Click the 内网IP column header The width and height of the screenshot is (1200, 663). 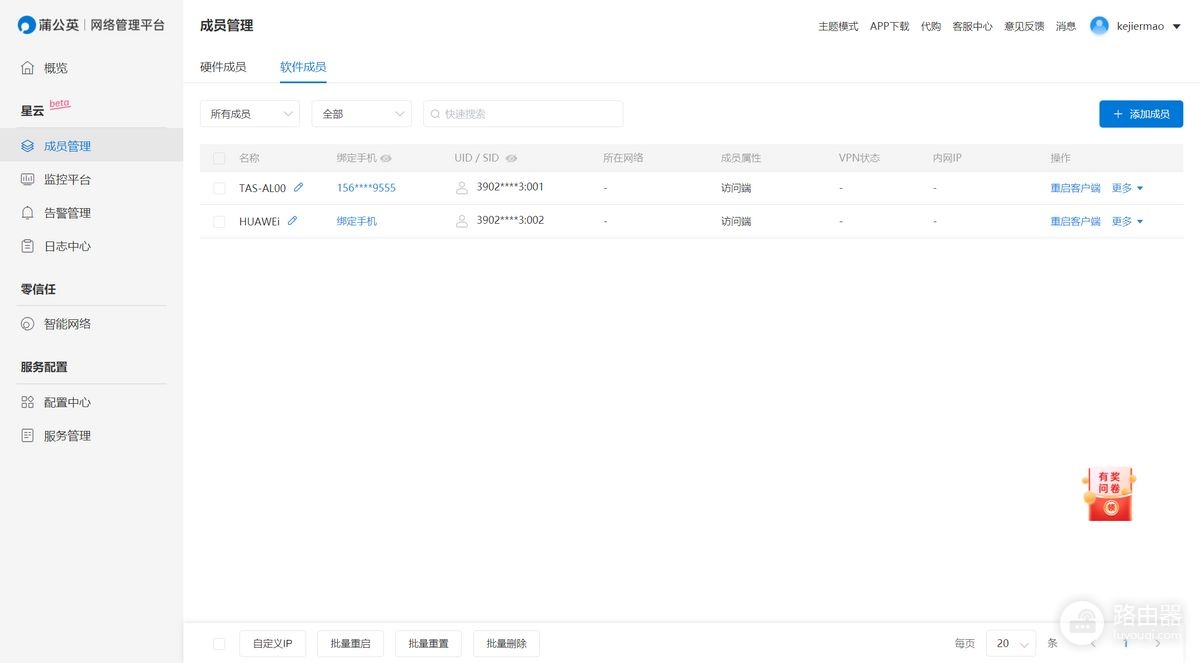(x=947, y=158)
